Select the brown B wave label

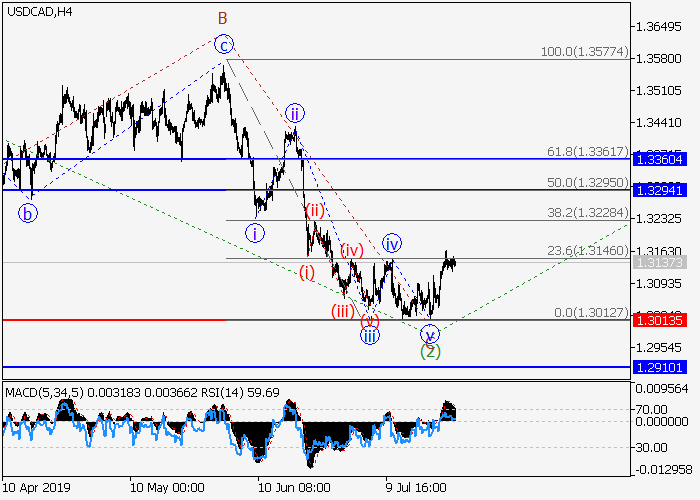[x=224, y=18]
